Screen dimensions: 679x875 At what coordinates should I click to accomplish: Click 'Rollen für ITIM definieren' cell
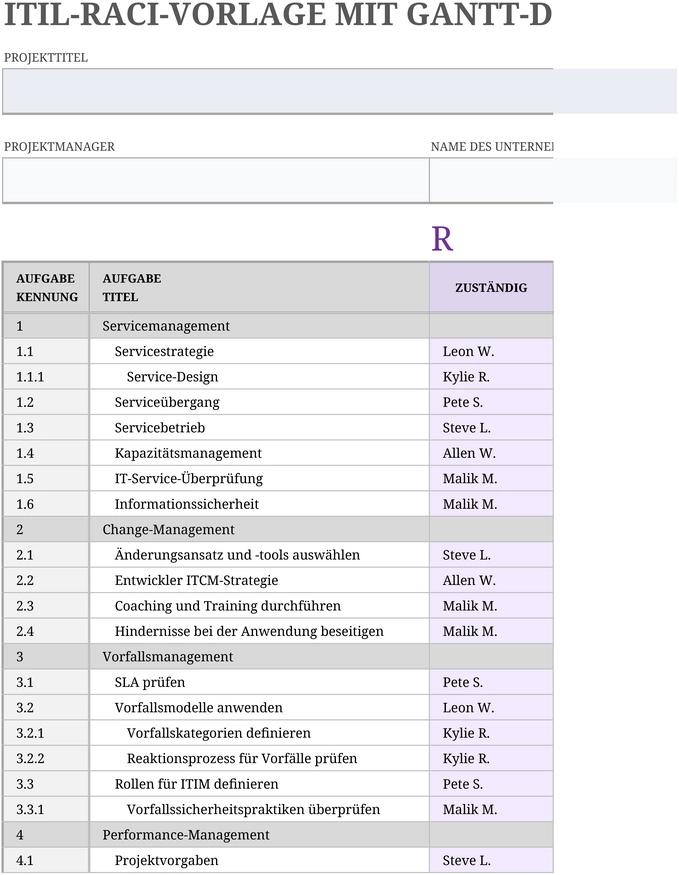click(259, 784)
